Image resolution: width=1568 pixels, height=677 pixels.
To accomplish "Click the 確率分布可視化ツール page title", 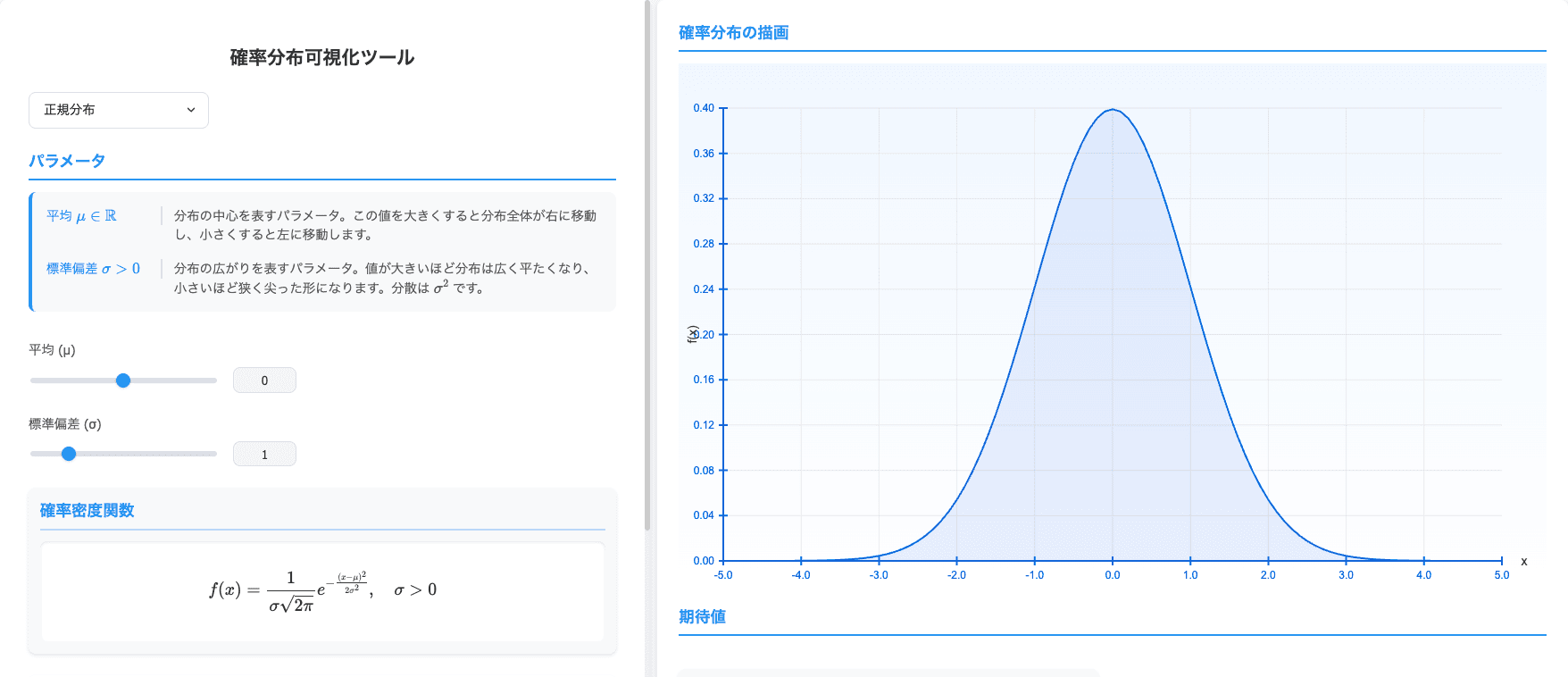I will click(321, 57).
